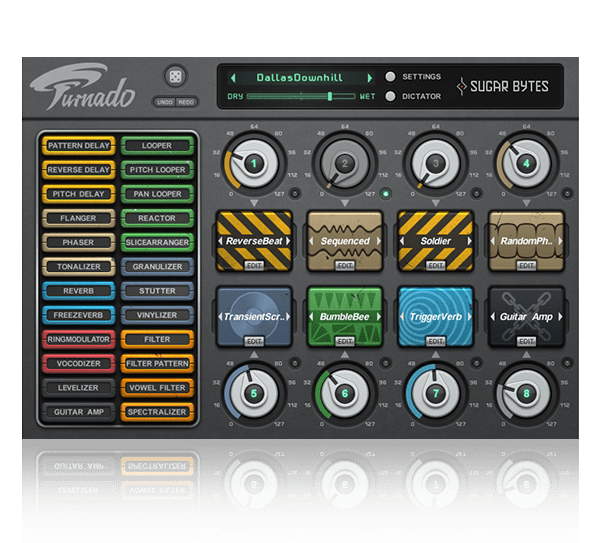Choose Pattern Delay from effect list

(x=78, y=146)
